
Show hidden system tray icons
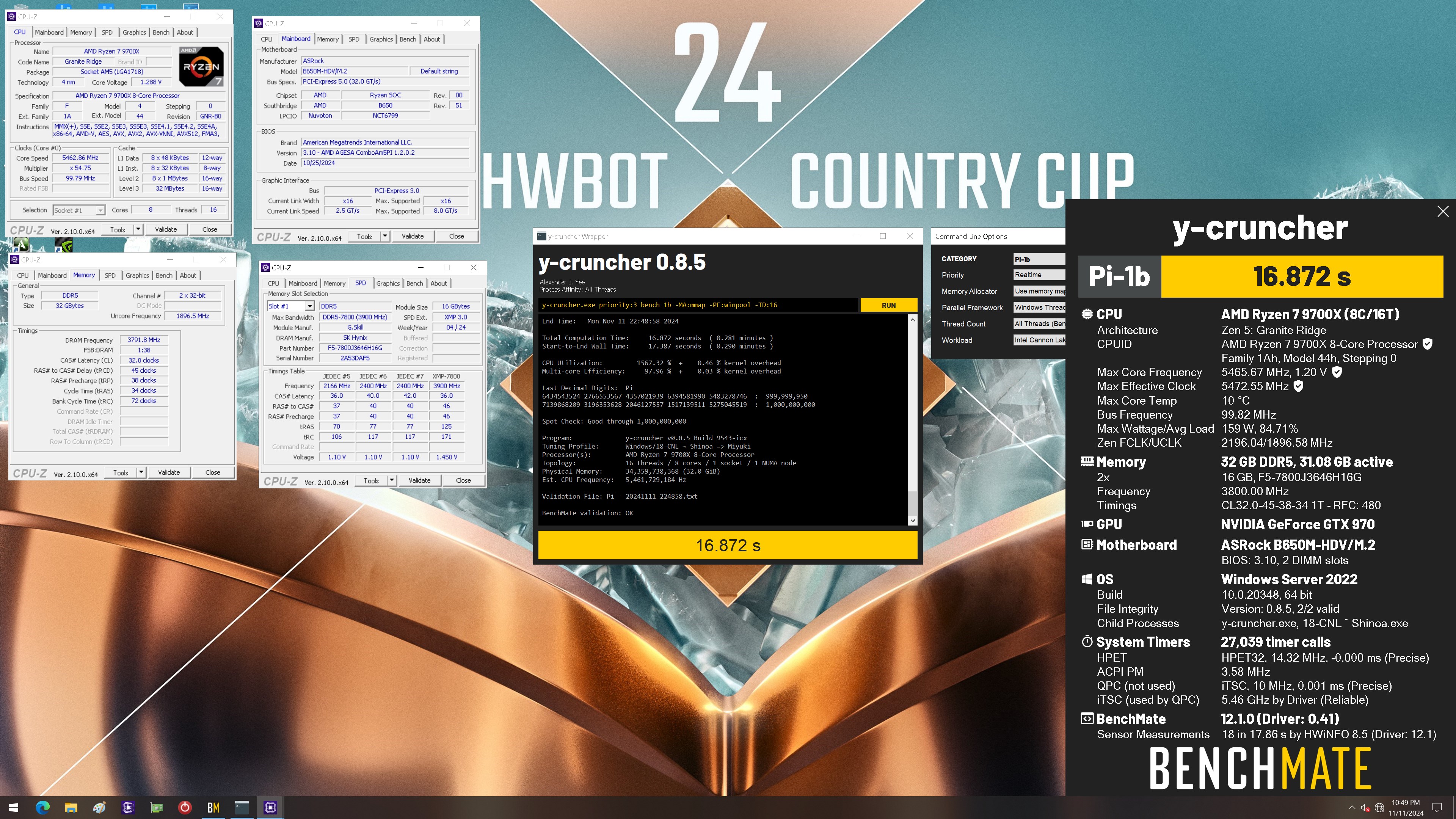(x=1351, y=808)
